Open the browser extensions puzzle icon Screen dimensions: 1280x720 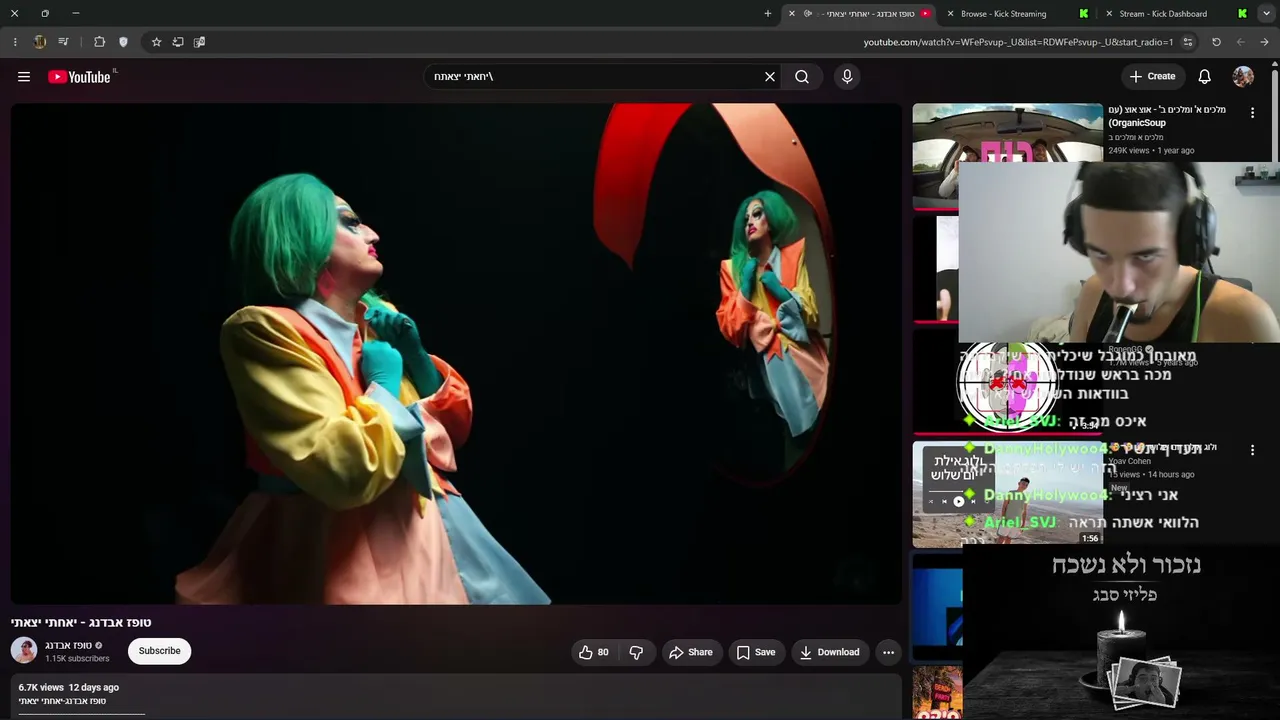click(x=99, y=42)
